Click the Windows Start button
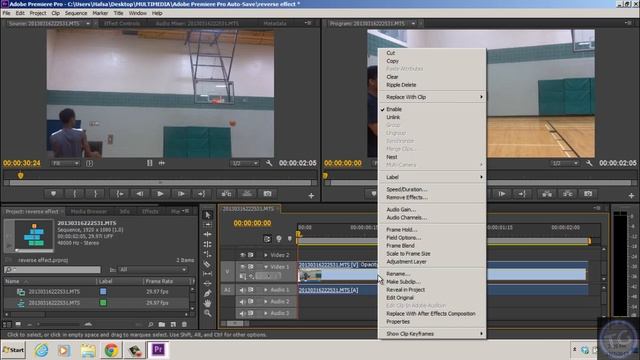 click(x=13, y=350)
